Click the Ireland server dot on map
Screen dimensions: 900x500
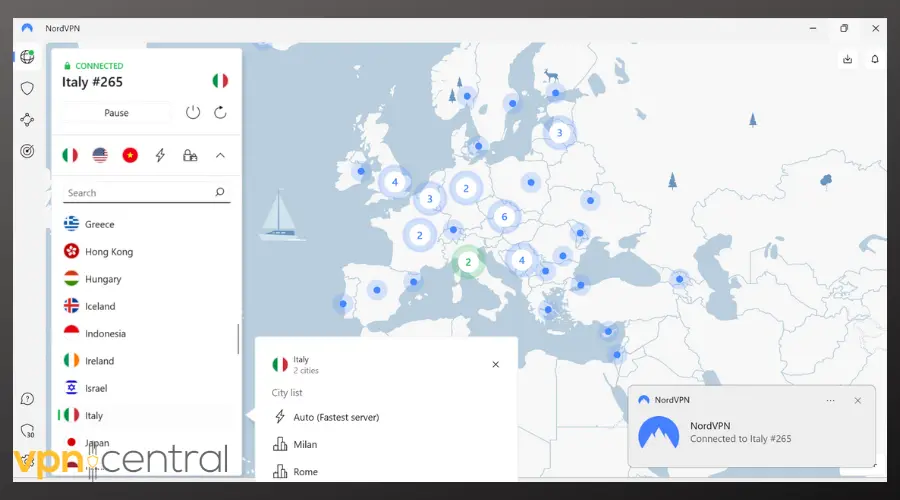pyautogui.click(x=361, y=171)
